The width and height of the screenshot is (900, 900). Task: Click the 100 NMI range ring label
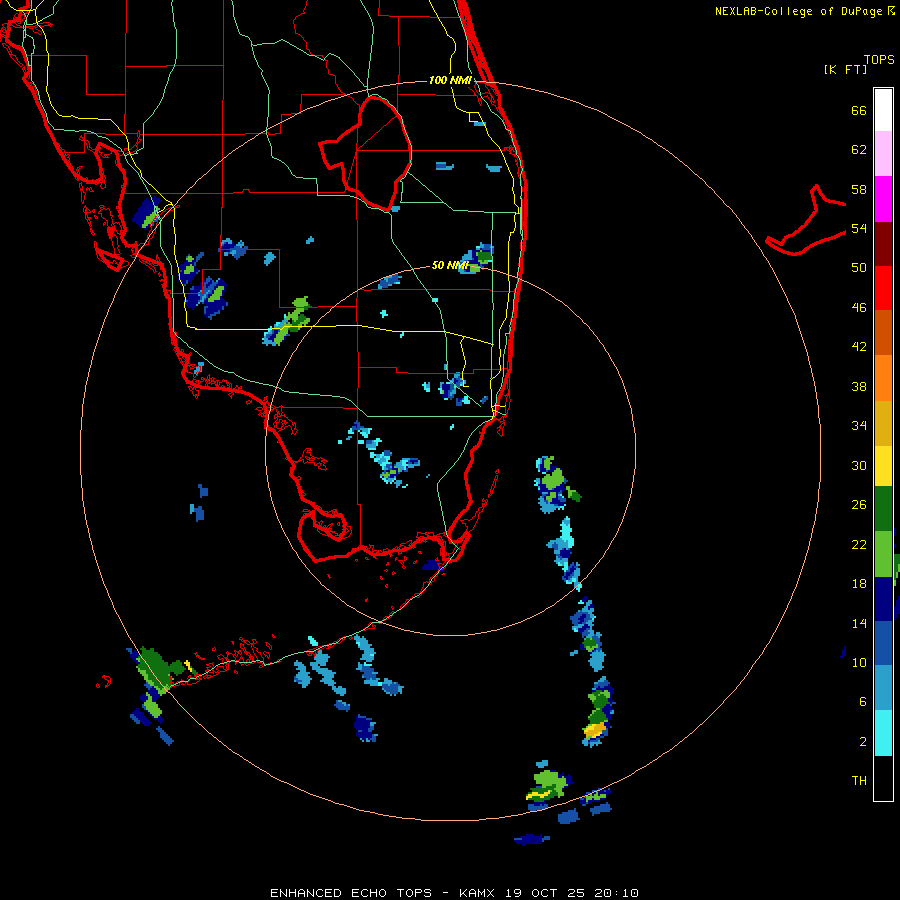450,80
